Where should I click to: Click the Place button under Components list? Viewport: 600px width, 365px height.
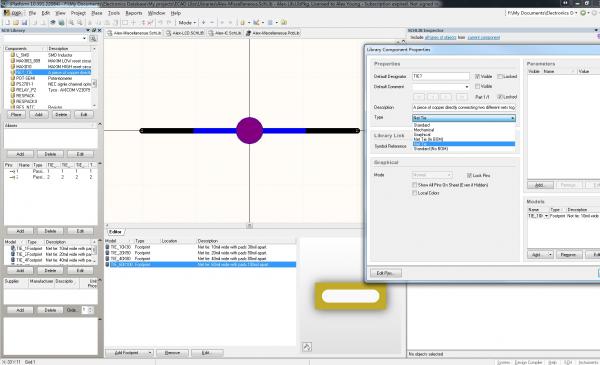click(16, 114)
